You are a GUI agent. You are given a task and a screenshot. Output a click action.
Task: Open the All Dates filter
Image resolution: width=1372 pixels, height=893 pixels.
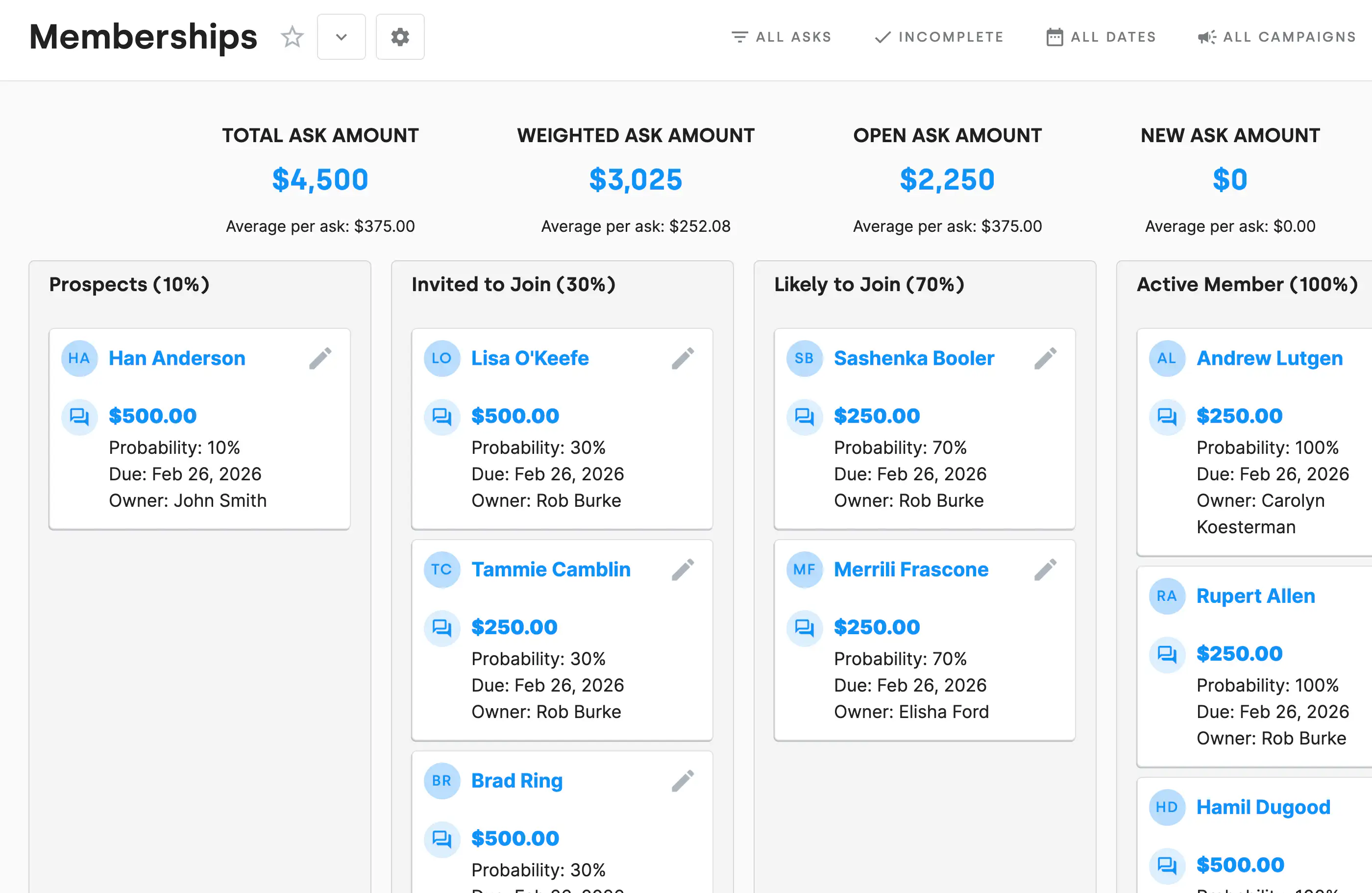point(1101,37)
